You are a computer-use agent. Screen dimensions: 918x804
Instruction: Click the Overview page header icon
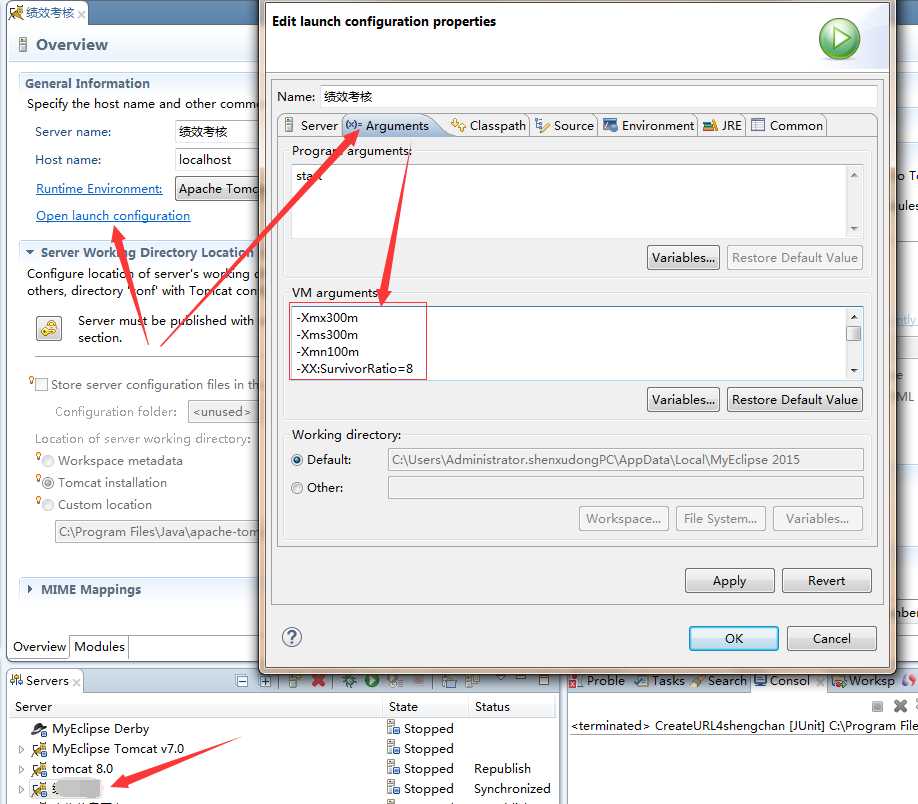[x=22, y=45]
